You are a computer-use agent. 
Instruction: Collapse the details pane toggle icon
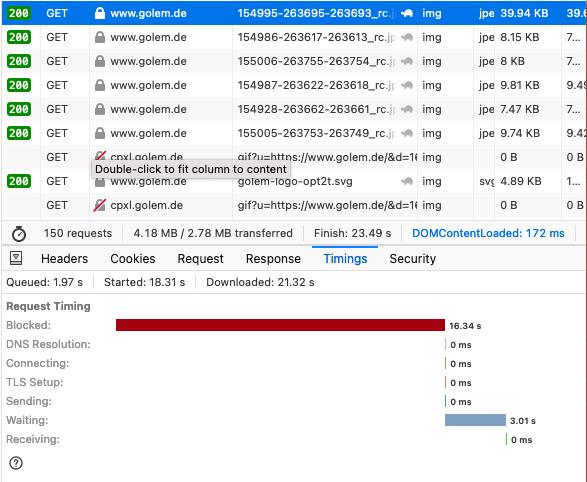pos(16,258)
